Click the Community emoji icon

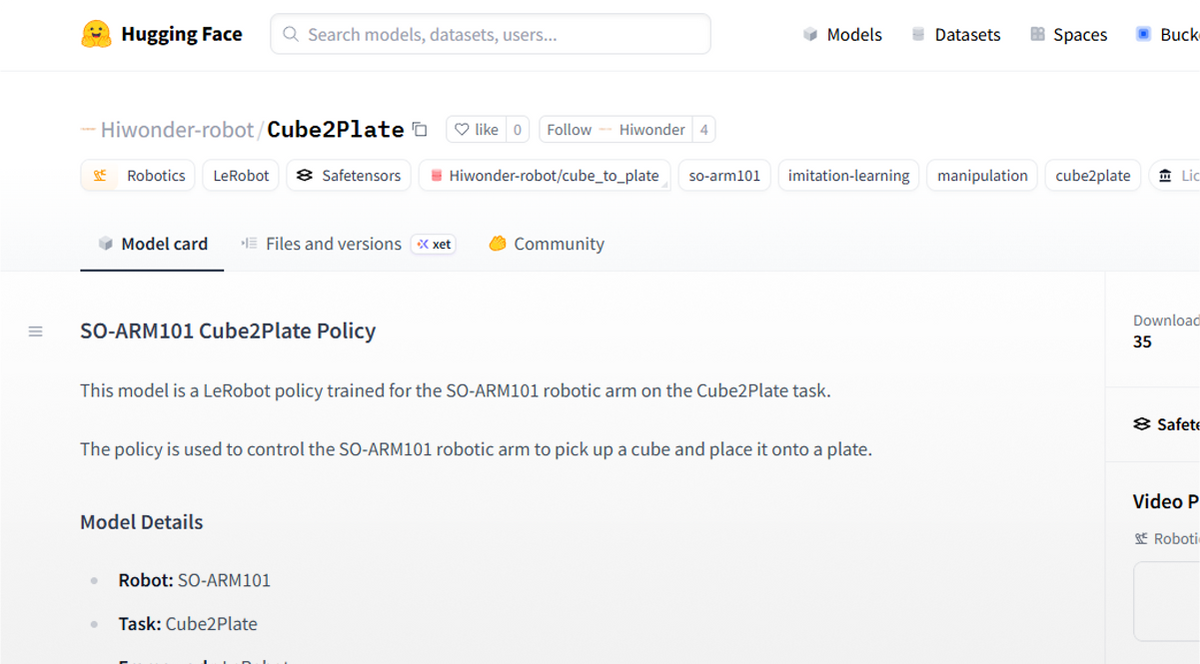click(x=497, y=243)
